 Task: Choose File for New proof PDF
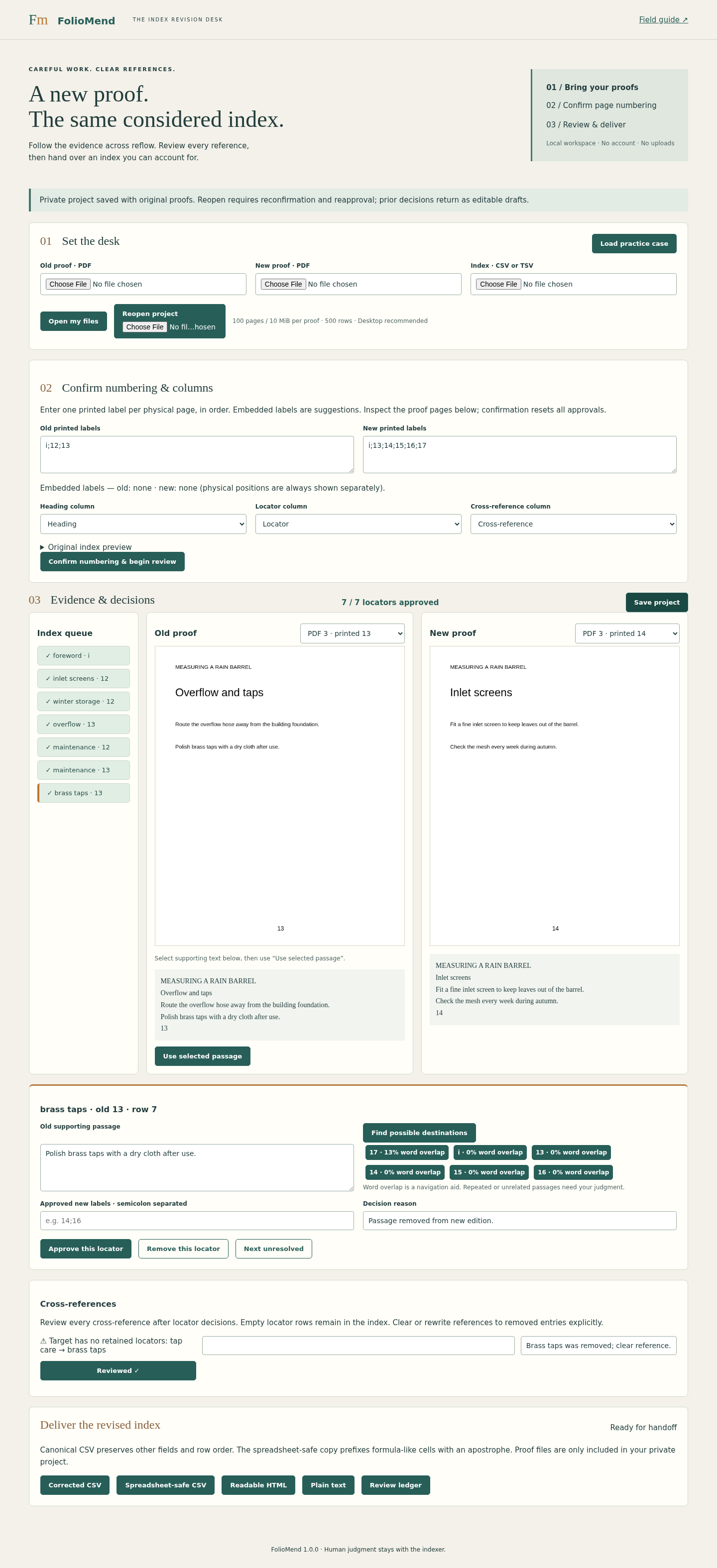283,284
